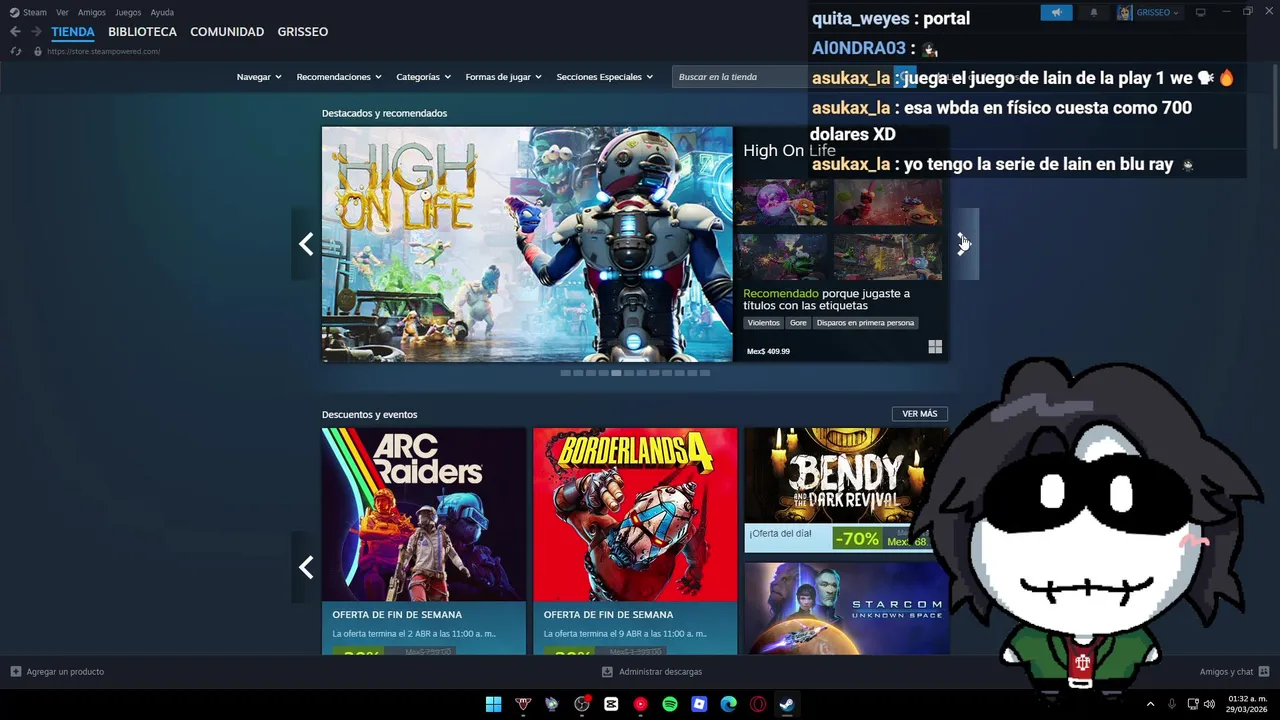Click the padlock icon beside the URL
This screenshot has height=720, width=1280.
(x=38, y=51)
